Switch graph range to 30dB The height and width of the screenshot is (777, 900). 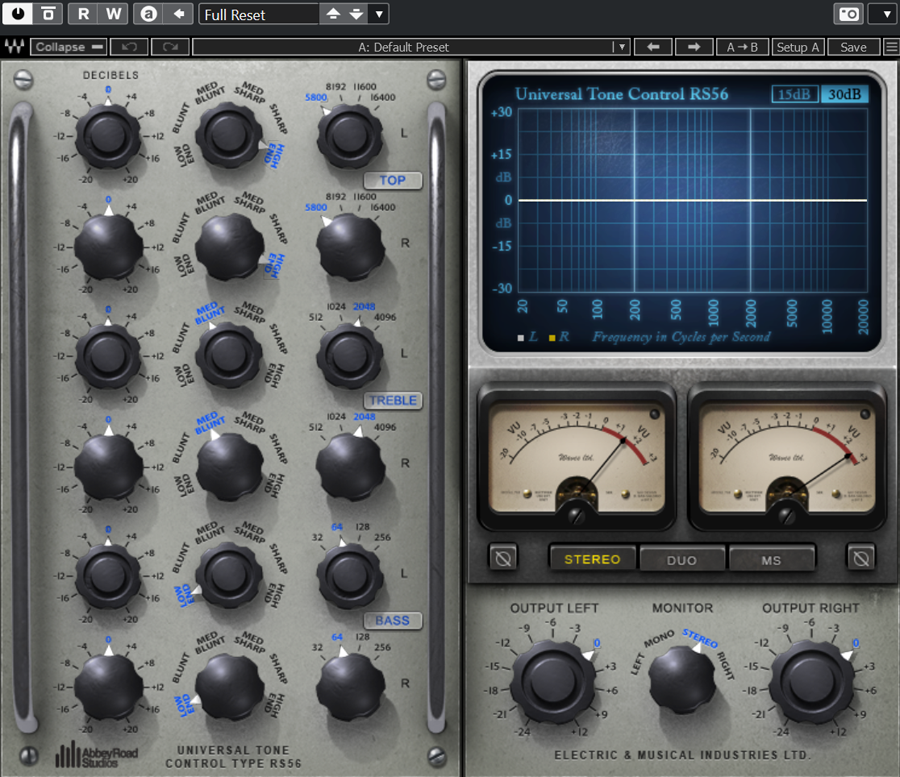click(844, 94)
